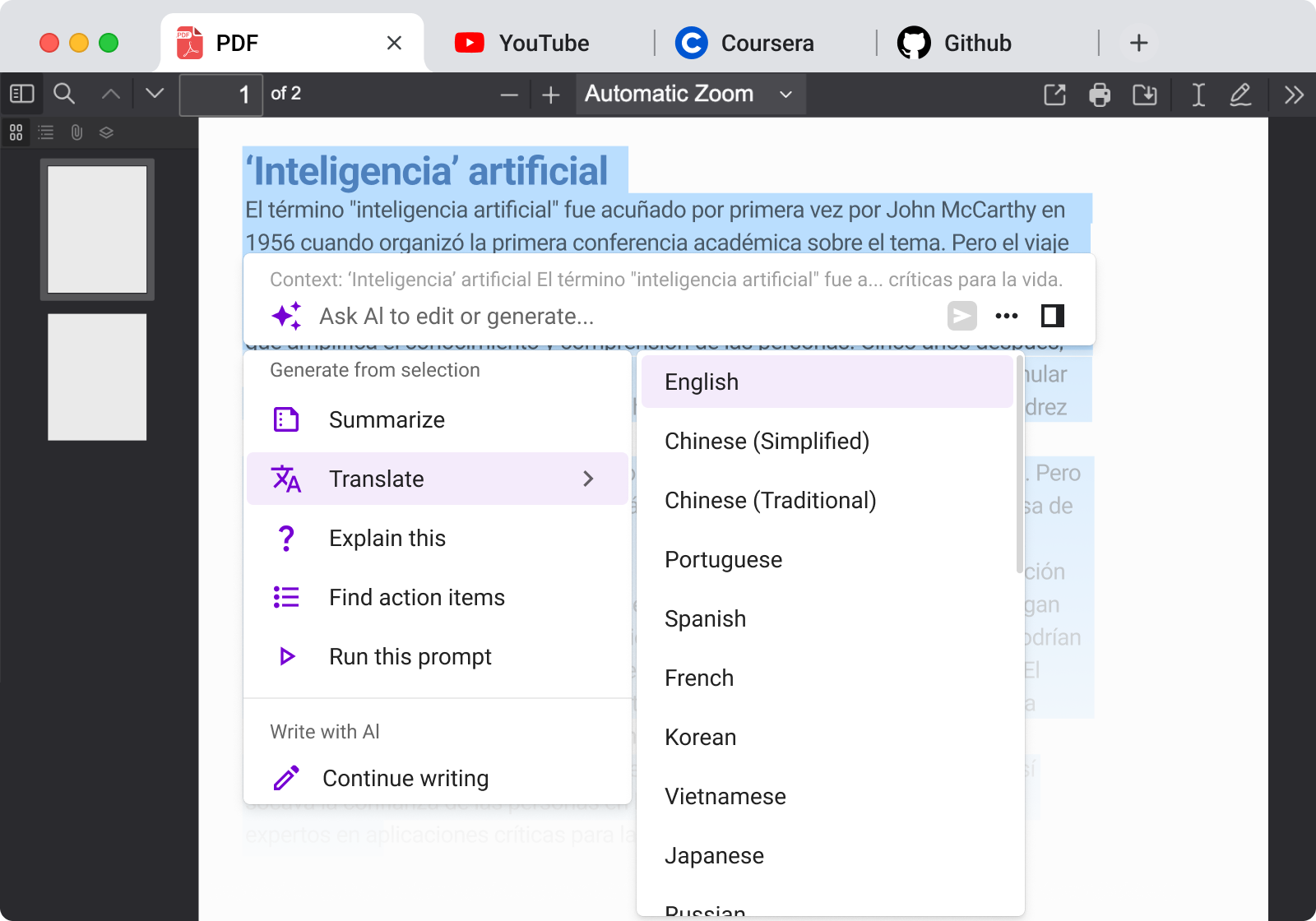Select Run this prompt
The height and width of the screenshot is (921, 1316).
pos(438,656)
